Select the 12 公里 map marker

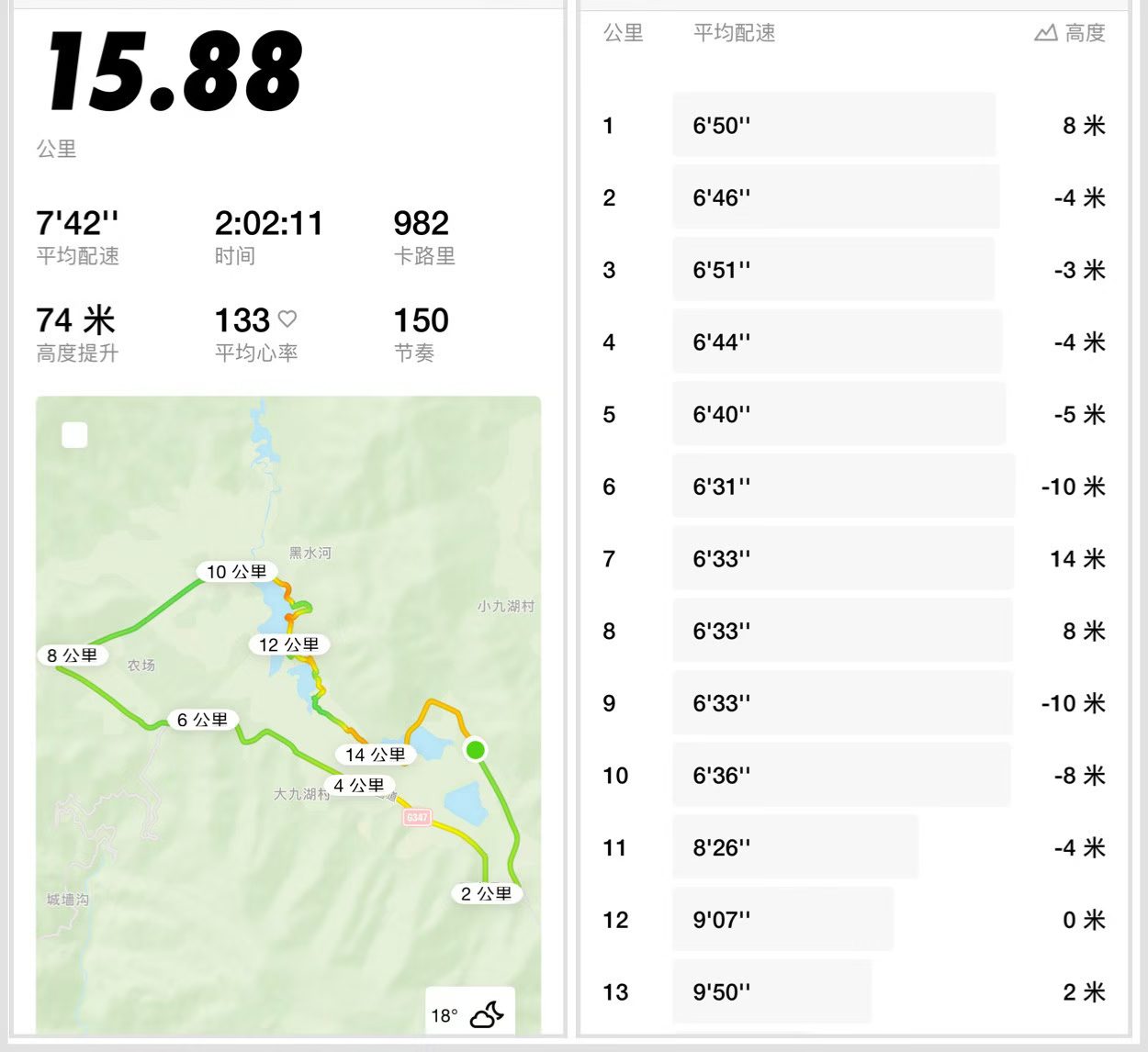pyautogui.click(x=288, y=644)
